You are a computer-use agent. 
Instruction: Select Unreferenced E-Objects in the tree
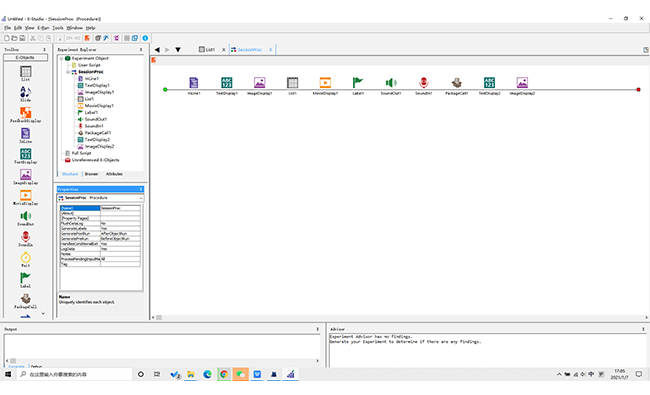95,160
